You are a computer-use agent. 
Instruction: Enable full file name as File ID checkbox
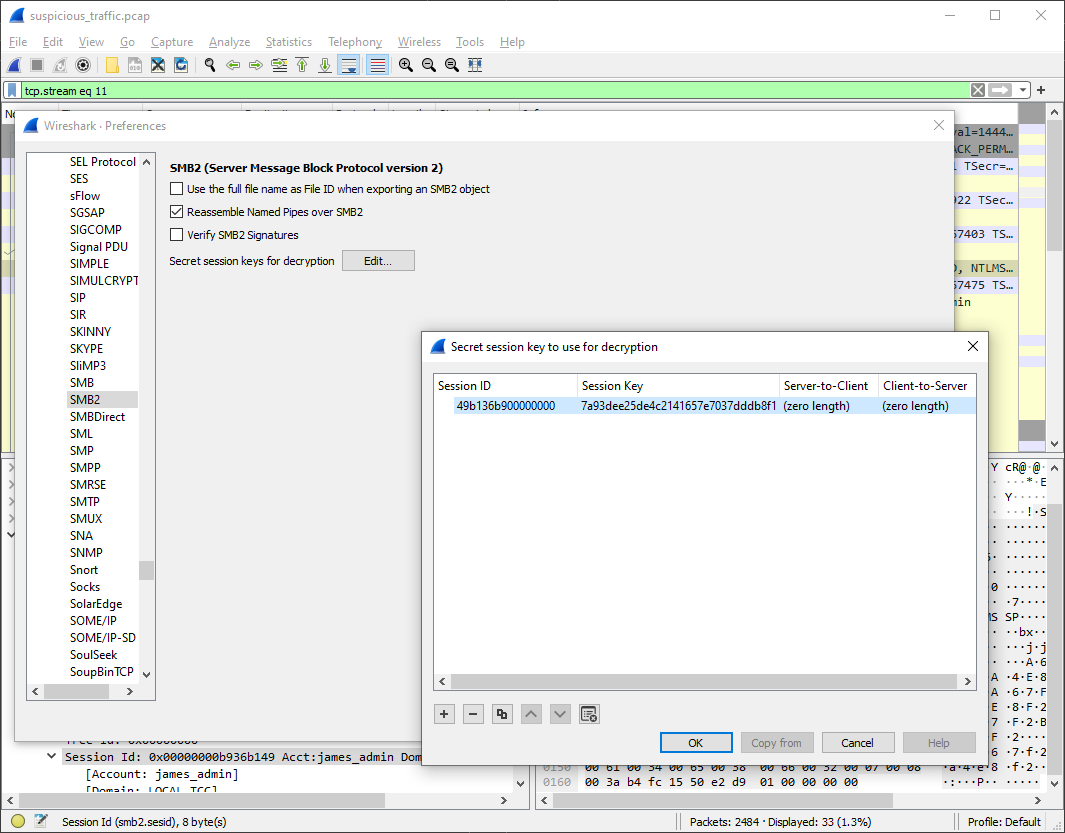(177, 189)
